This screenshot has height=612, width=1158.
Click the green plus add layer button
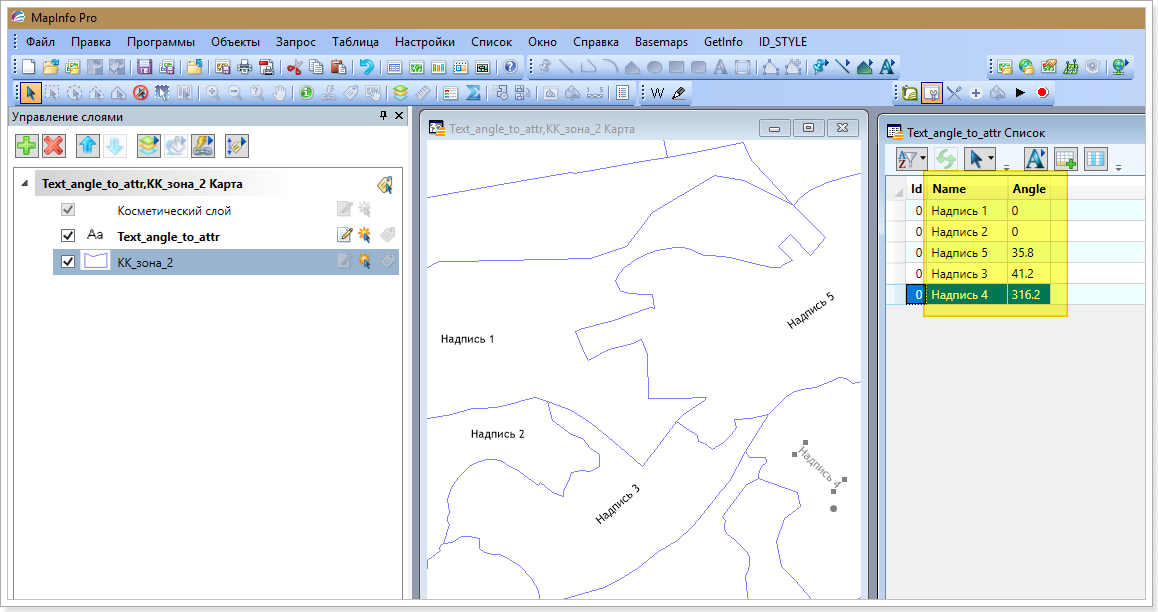(27, 146)
